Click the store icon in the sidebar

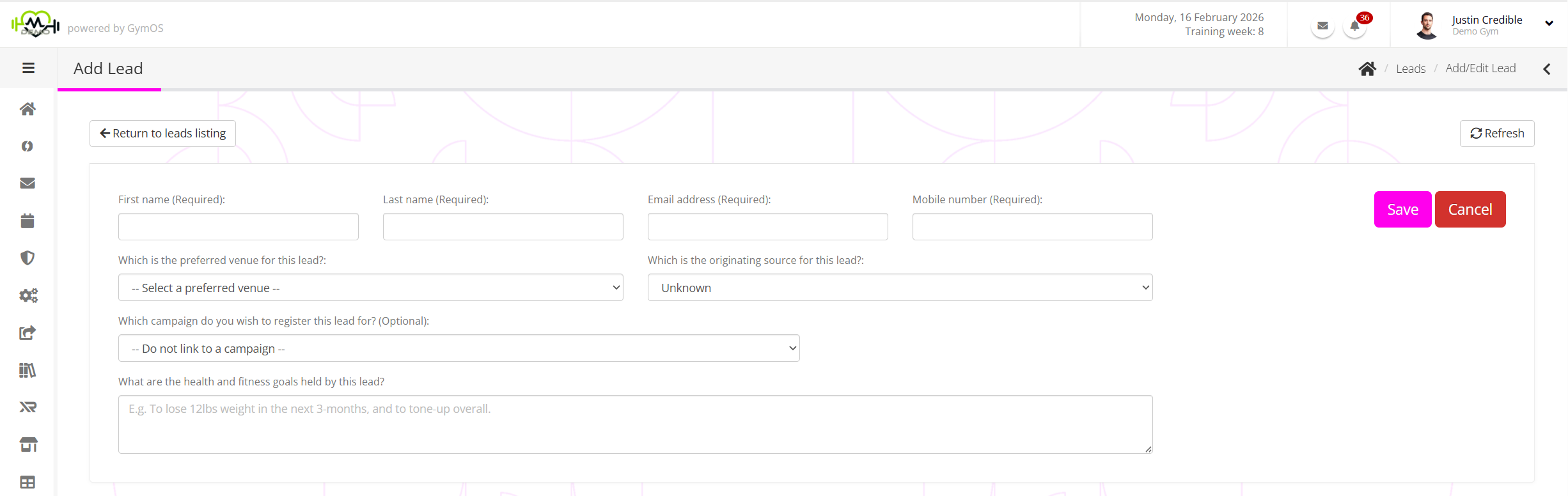coord(28,445)
